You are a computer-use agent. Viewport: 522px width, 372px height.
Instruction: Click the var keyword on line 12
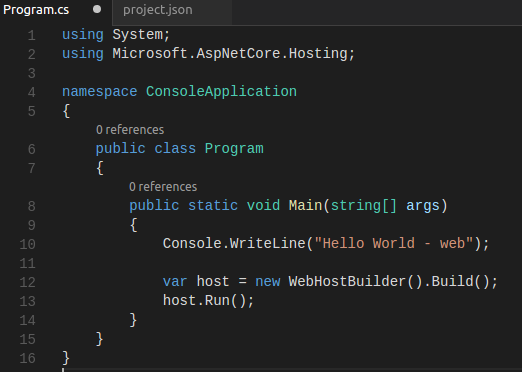coord(175,282)
